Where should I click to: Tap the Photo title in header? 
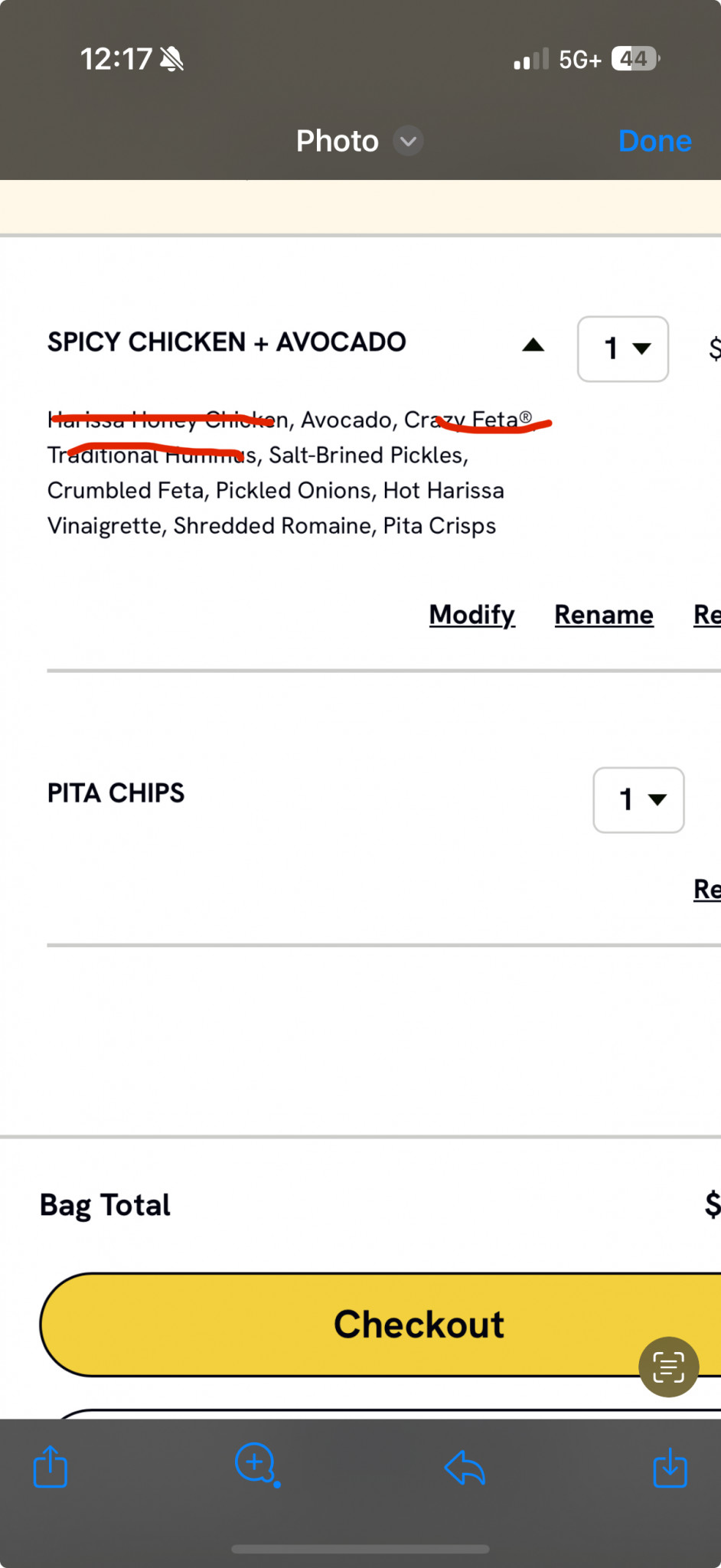click(x=338, y=141)
